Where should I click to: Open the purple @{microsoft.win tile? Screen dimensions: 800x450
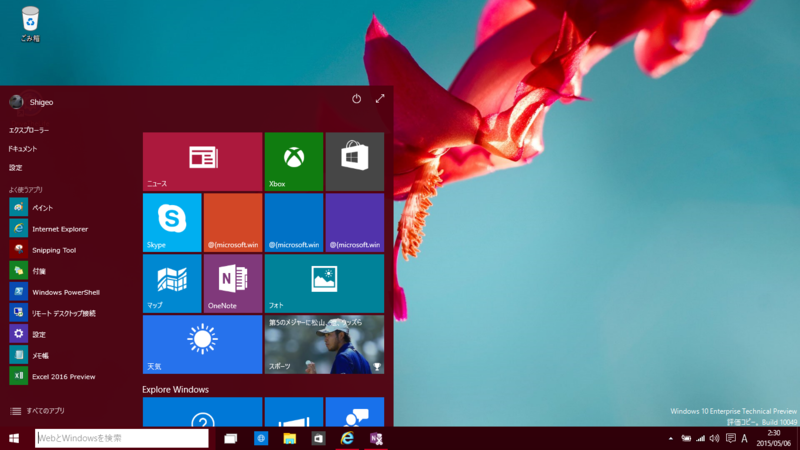355,222
